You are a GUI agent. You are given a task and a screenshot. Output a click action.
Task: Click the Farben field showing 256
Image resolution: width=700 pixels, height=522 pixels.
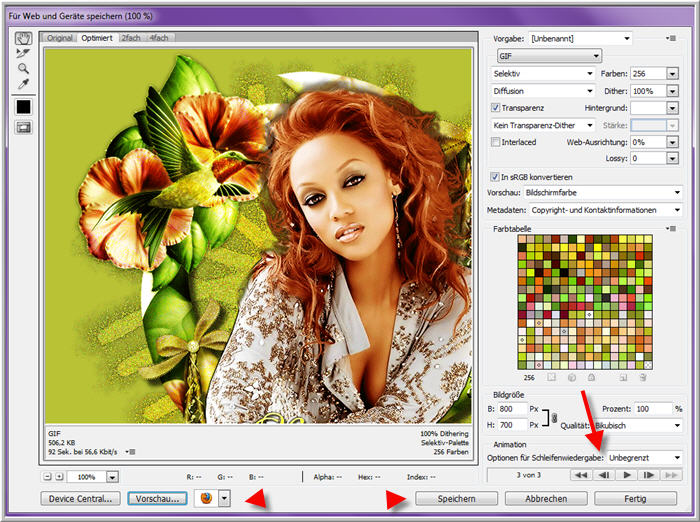pyautogui.click(x=648, y=74)
